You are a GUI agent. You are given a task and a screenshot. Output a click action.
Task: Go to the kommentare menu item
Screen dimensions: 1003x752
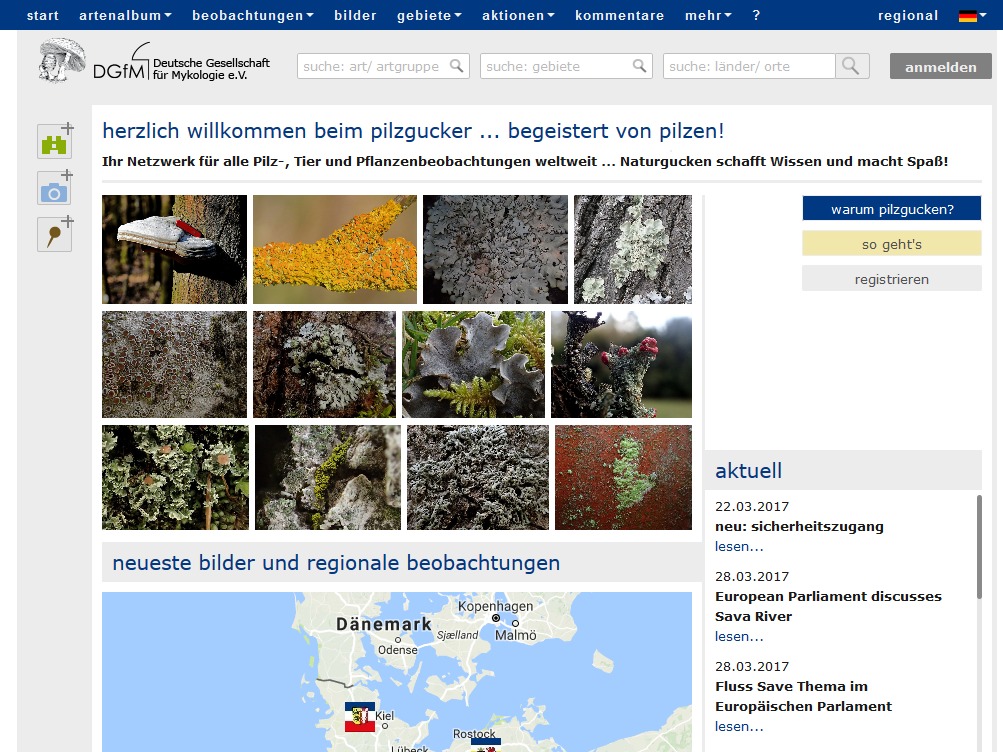[x=619, y=15]
